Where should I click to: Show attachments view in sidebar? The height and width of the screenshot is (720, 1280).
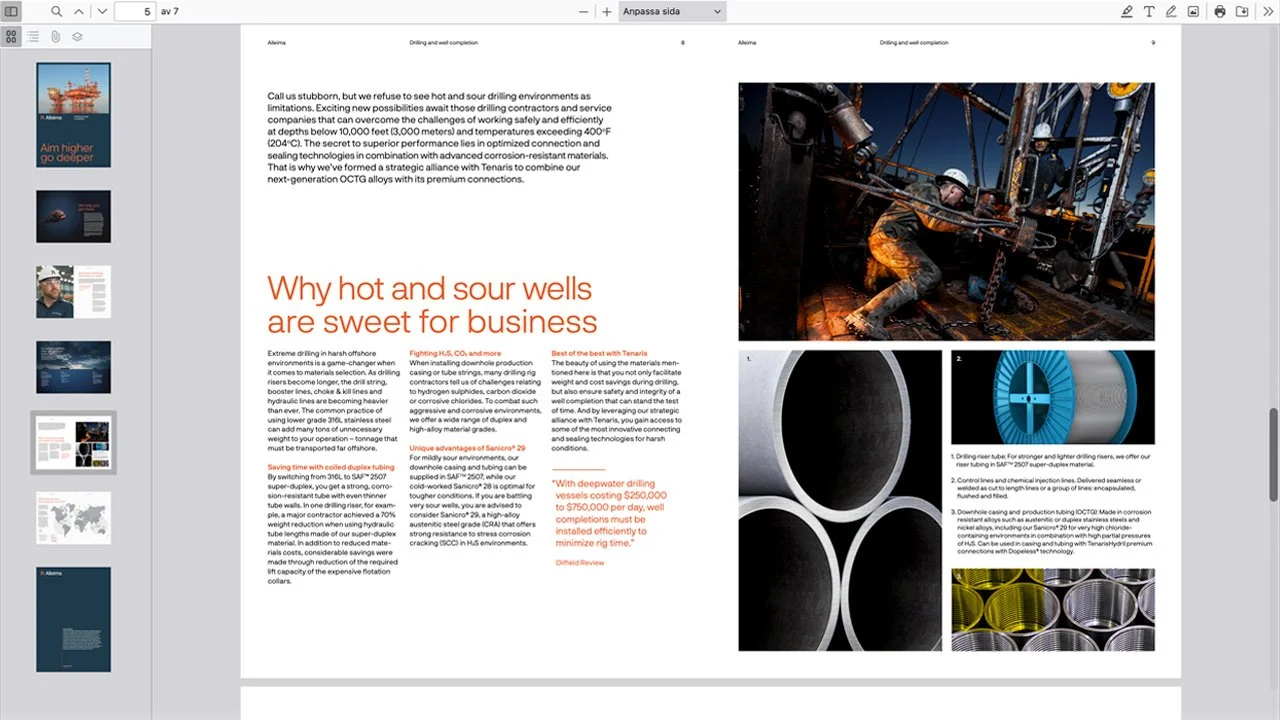[x=55, y=36]
